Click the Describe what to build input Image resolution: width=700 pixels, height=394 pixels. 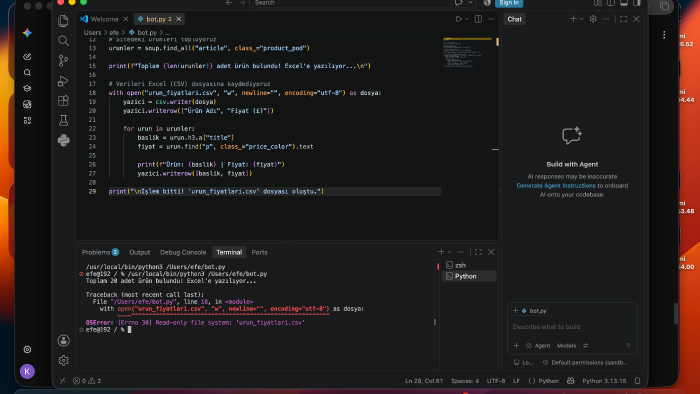(572, 327)
